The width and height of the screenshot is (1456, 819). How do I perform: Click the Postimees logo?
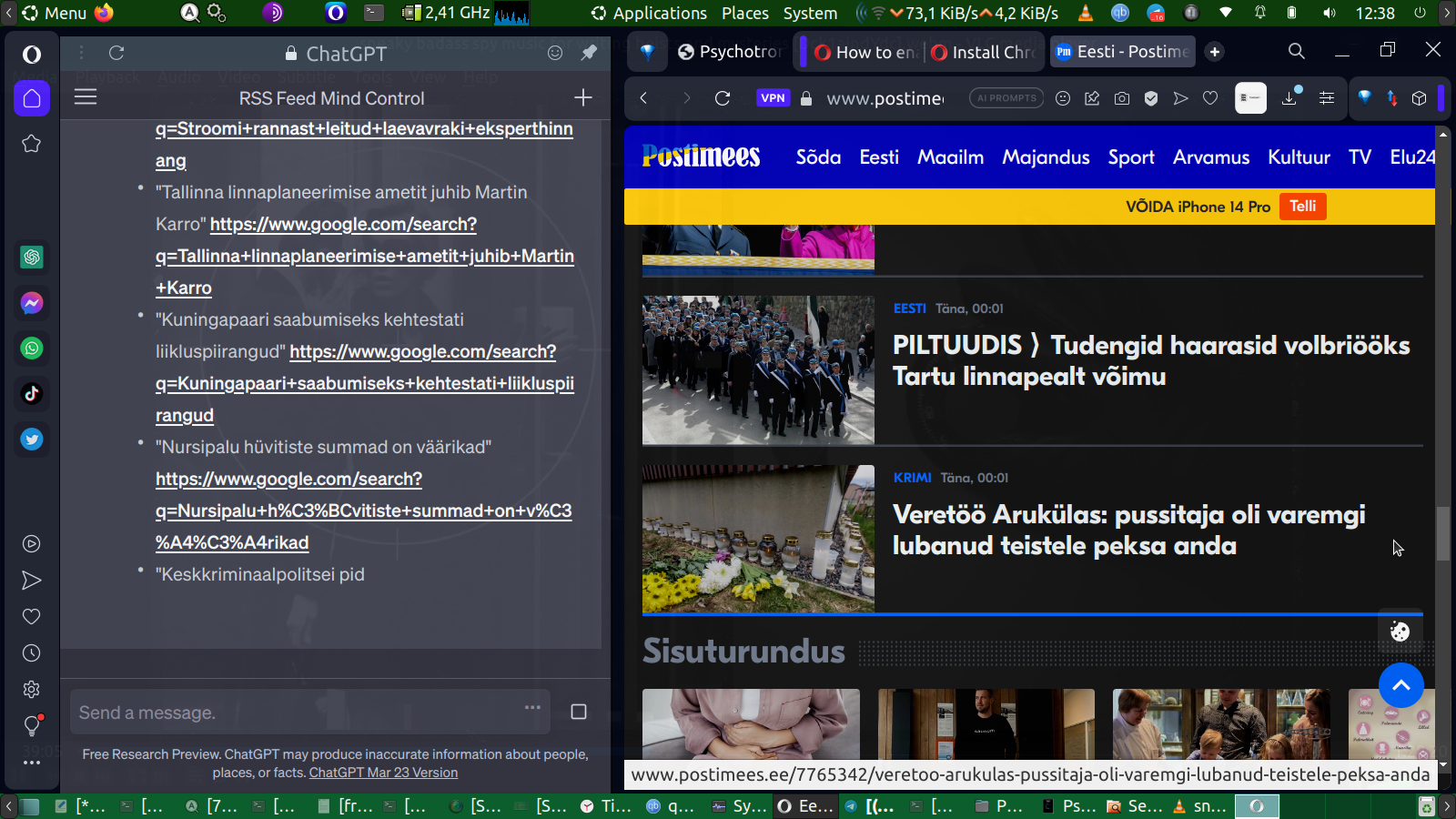pos(701,157)
